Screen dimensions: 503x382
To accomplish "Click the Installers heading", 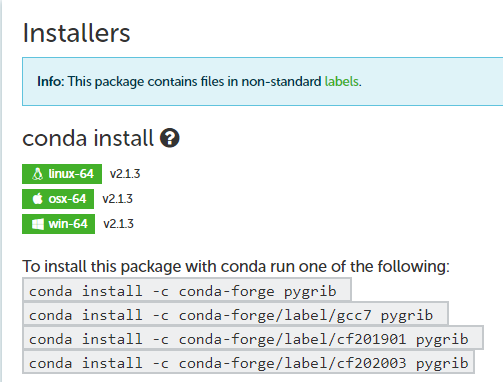I will (x=76, y=33).
